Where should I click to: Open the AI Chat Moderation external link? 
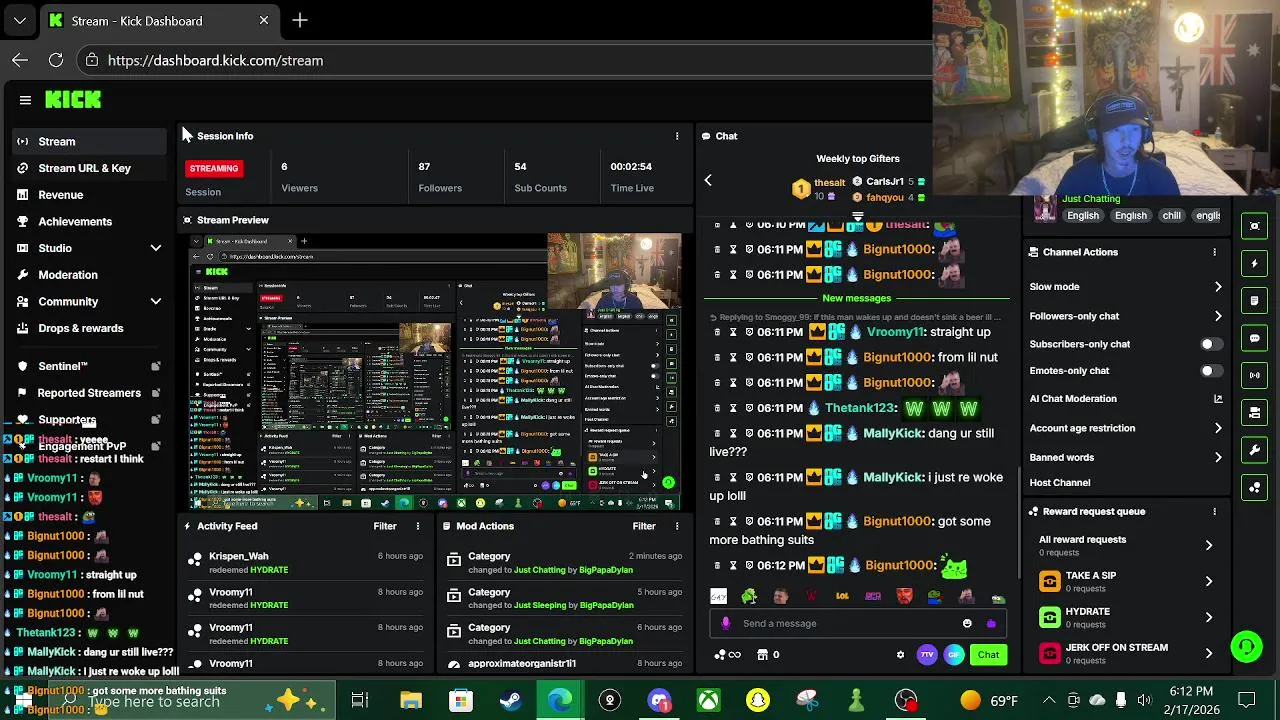coord(1218,399)
